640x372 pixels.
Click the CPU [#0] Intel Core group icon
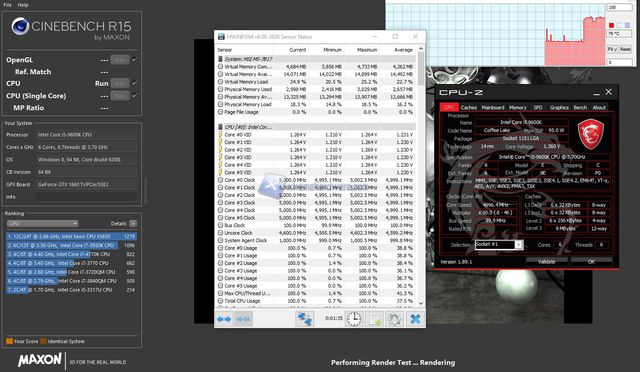[220, 127]
